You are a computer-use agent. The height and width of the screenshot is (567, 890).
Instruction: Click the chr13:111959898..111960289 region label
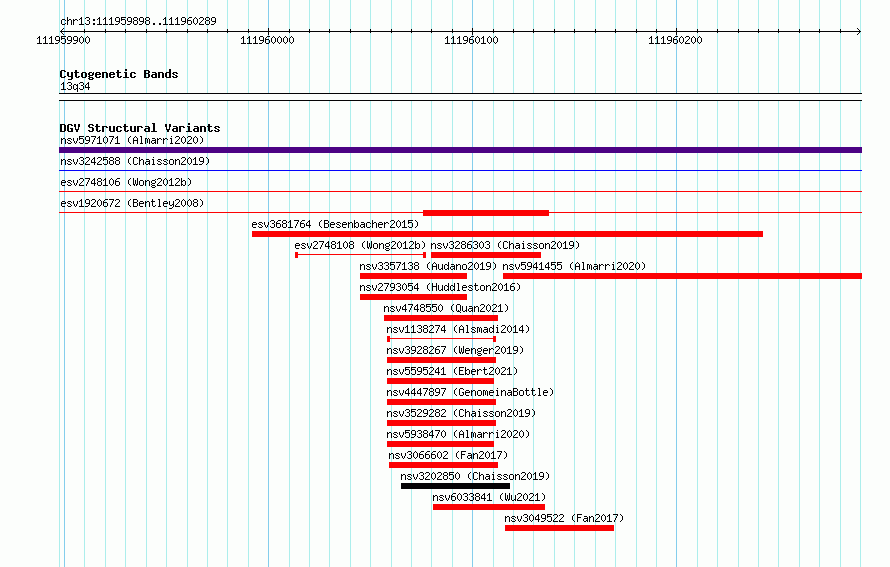coord(138,21)
